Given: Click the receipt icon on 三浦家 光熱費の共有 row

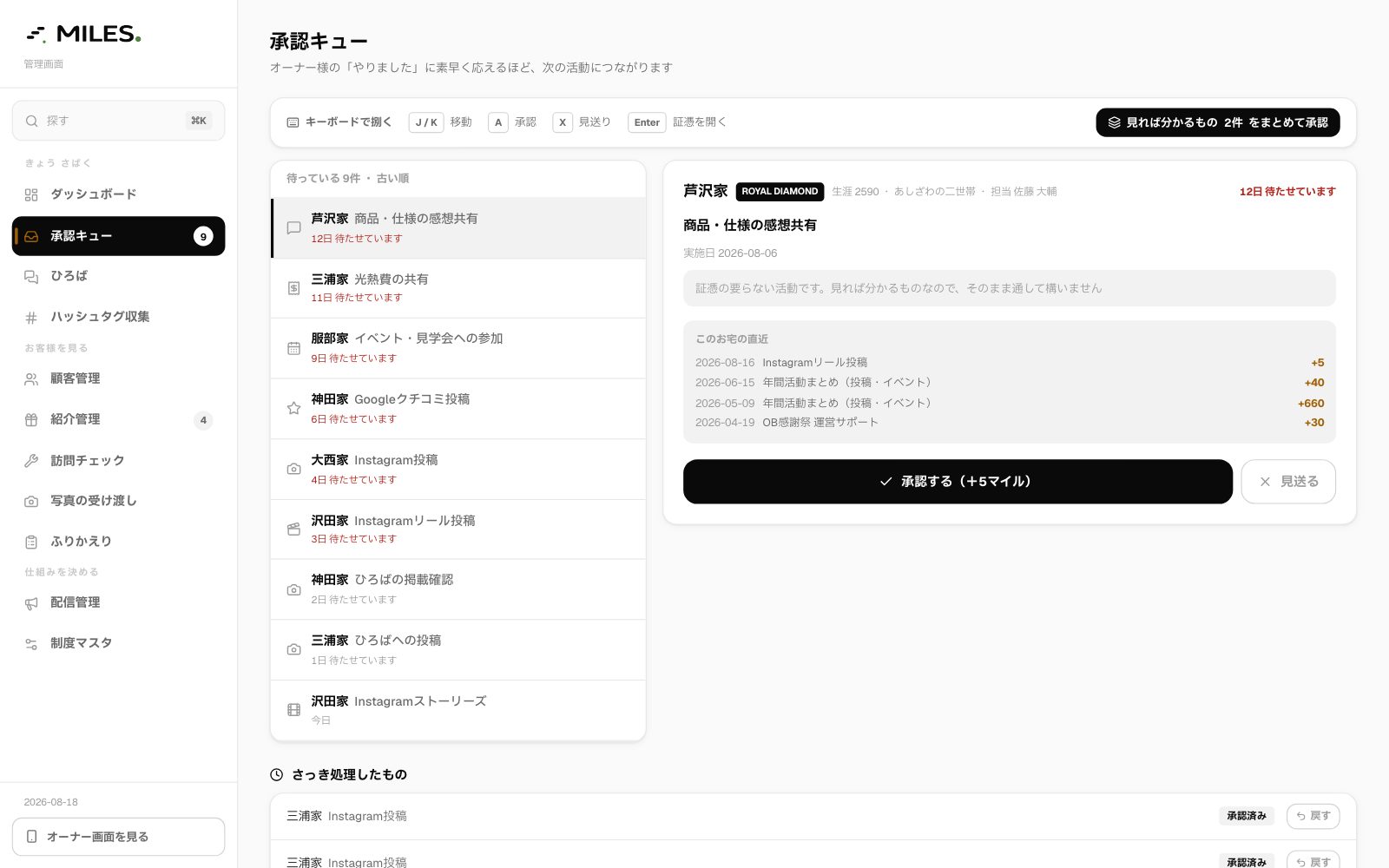Looking at the screenshot, I should (x=294, y=288).
